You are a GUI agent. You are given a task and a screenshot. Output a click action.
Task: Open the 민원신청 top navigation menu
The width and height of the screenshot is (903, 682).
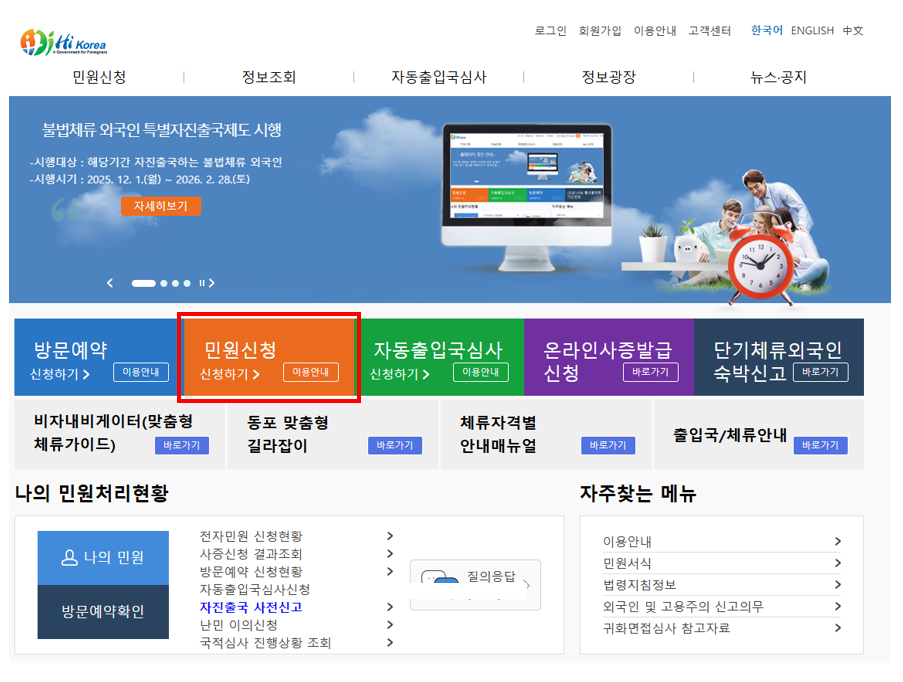[x=99, y=77]
